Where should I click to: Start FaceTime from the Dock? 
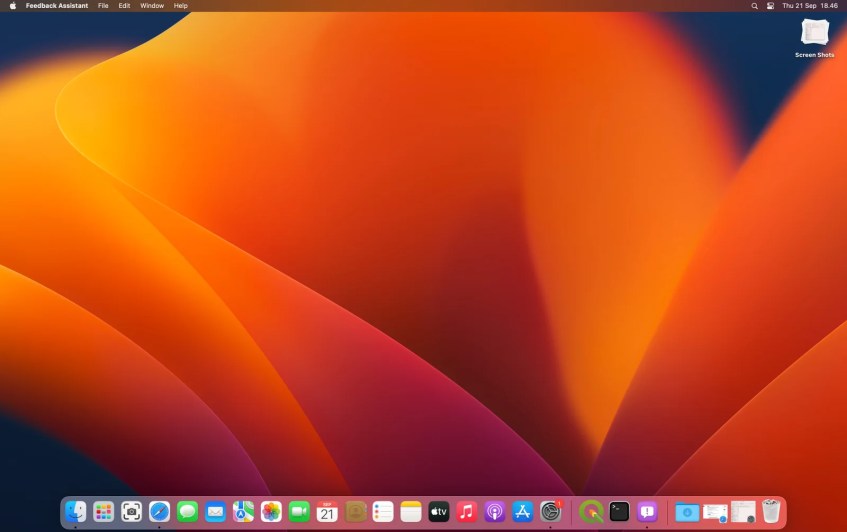(299, 511)
